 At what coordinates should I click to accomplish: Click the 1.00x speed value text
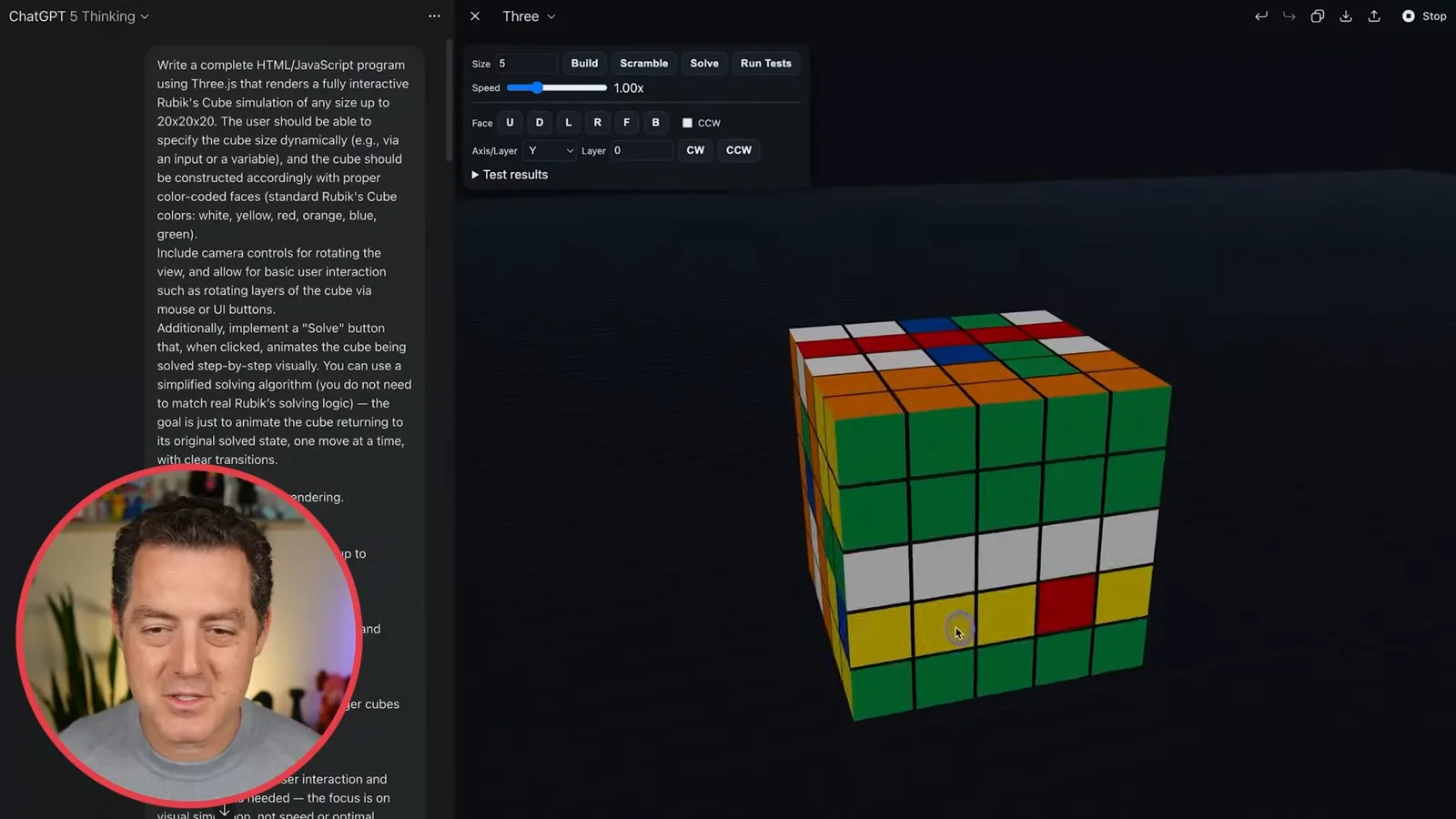tap(629, 88)
